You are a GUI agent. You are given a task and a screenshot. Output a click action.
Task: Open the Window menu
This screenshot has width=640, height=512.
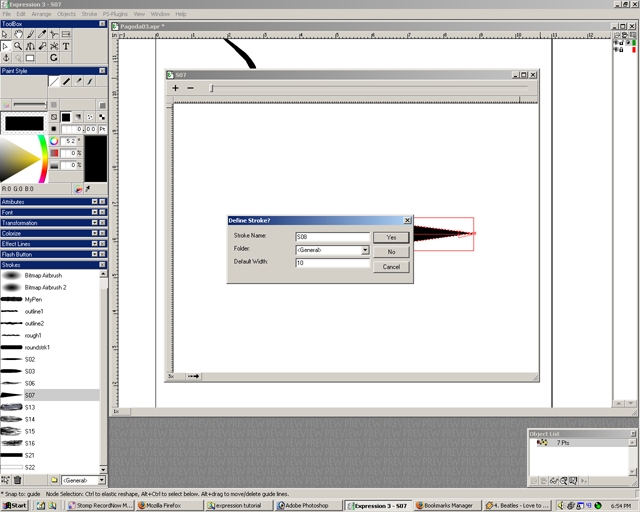pyautogui.click(x=160, y=14)
